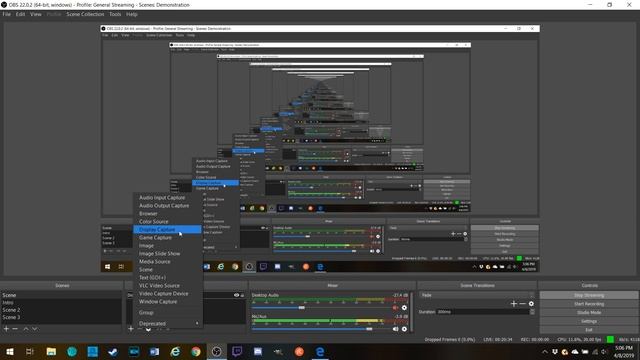Click Stop Streaming button

point(589,295)
